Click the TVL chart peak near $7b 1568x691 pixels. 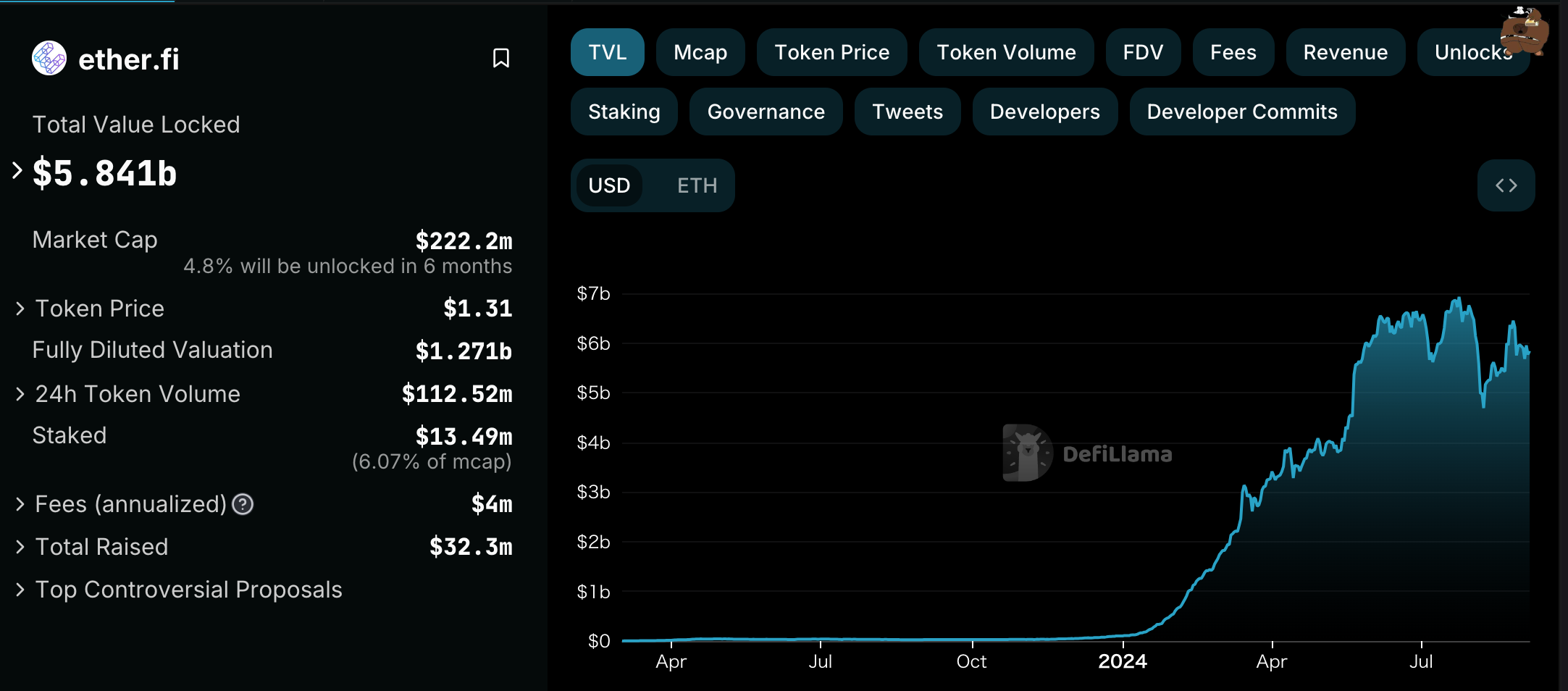(1459, 298)
